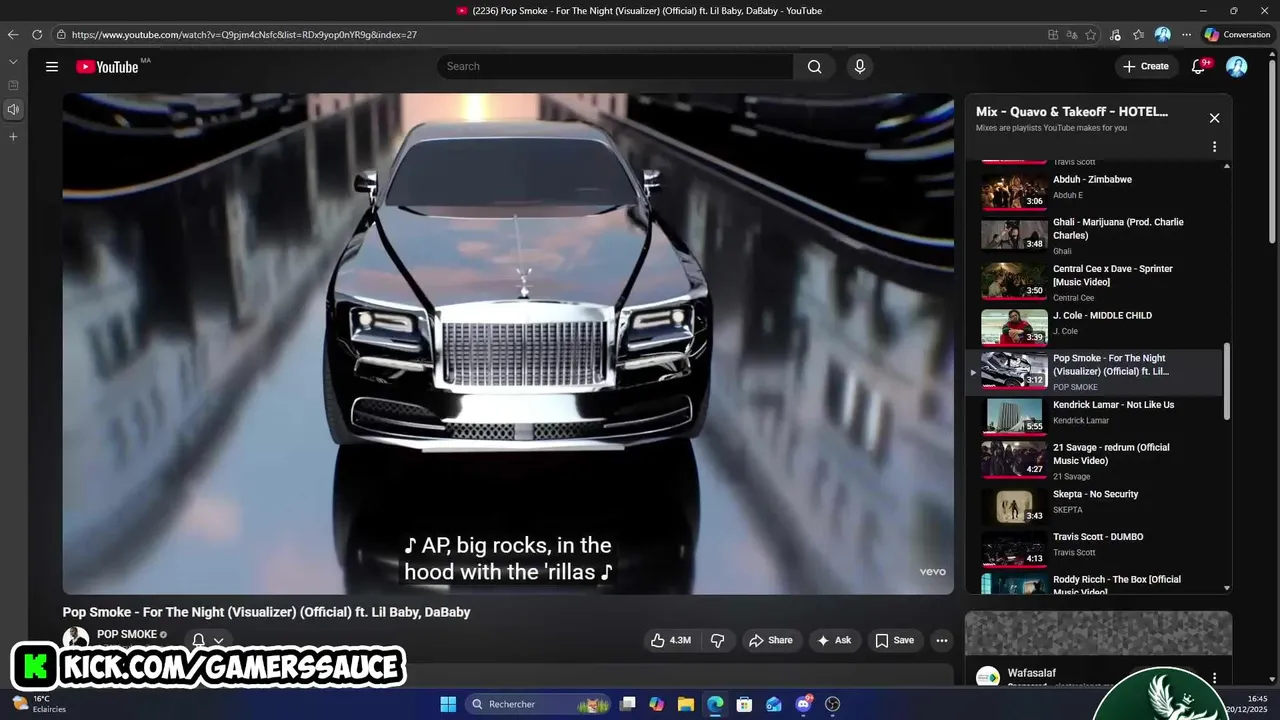Go back with browser back arrow
The height and width of the screenshot is (720, 1280).
point(13,34)
